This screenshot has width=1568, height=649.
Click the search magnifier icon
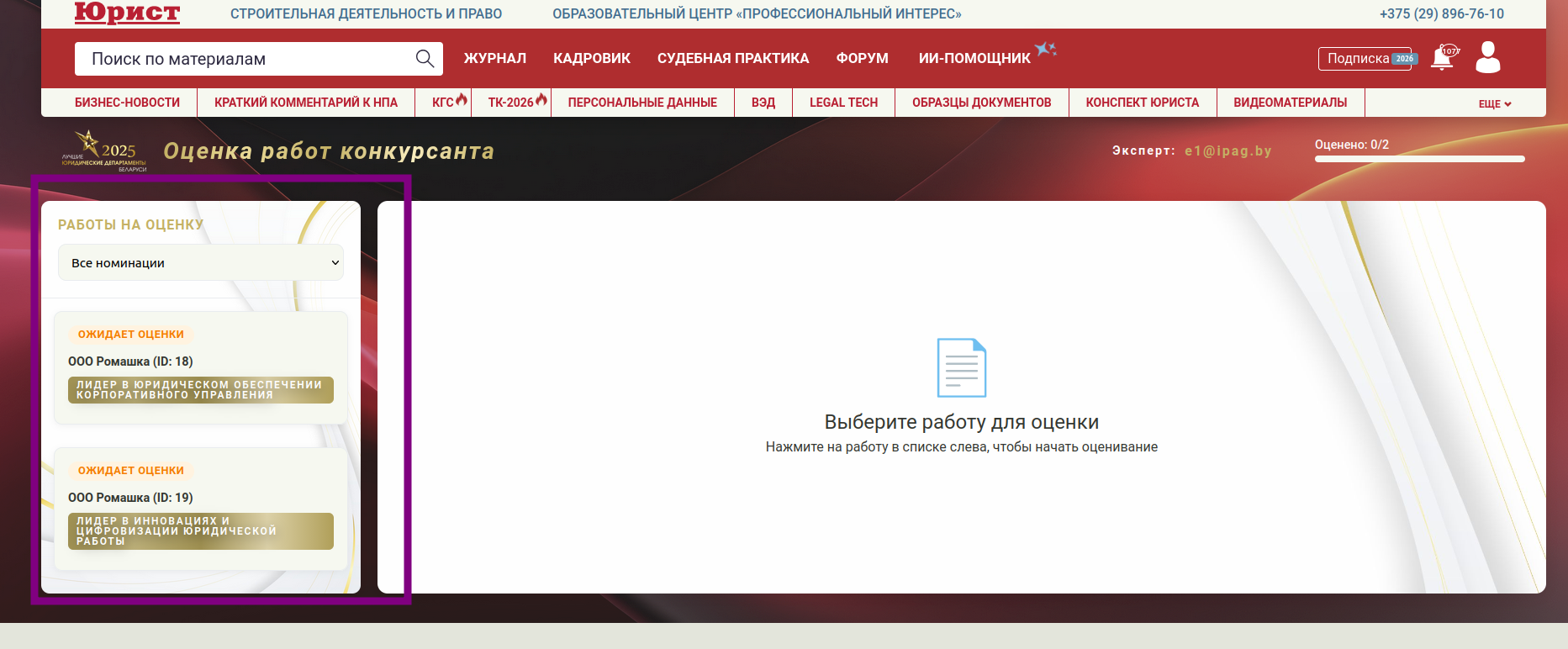click(x=425, y=58)
